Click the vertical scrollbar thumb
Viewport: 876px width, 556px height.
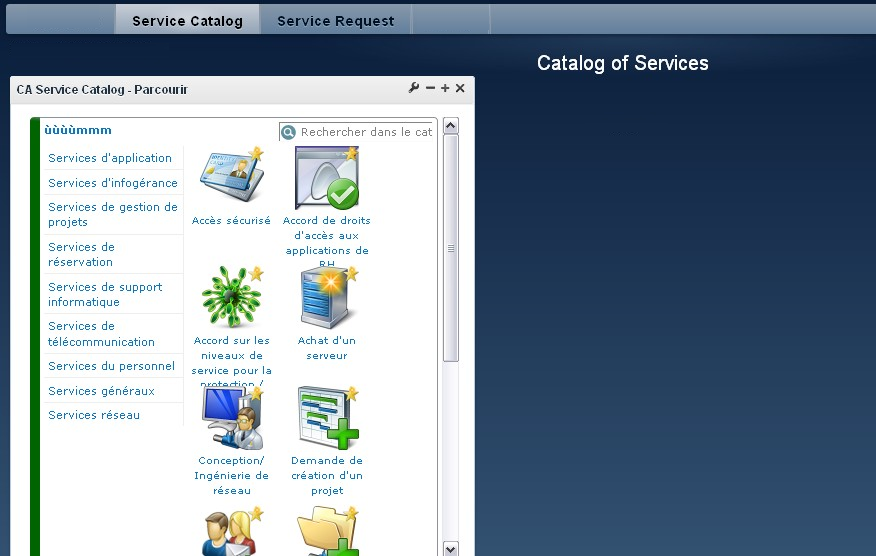tap(451, 249)
